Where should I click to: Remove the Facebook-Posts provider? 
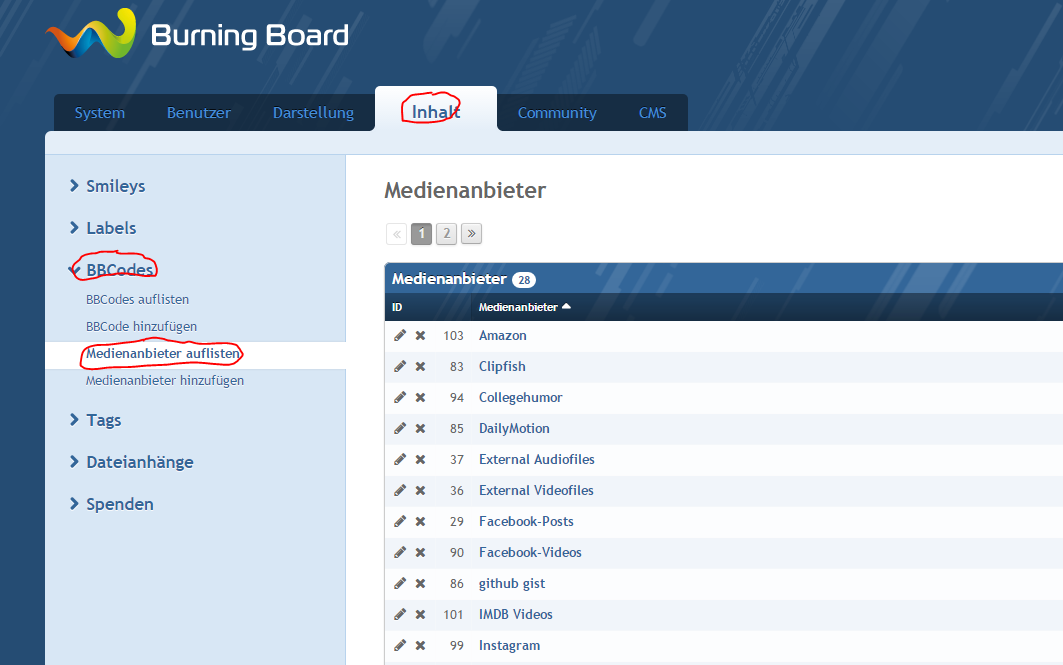pos(420,522)
